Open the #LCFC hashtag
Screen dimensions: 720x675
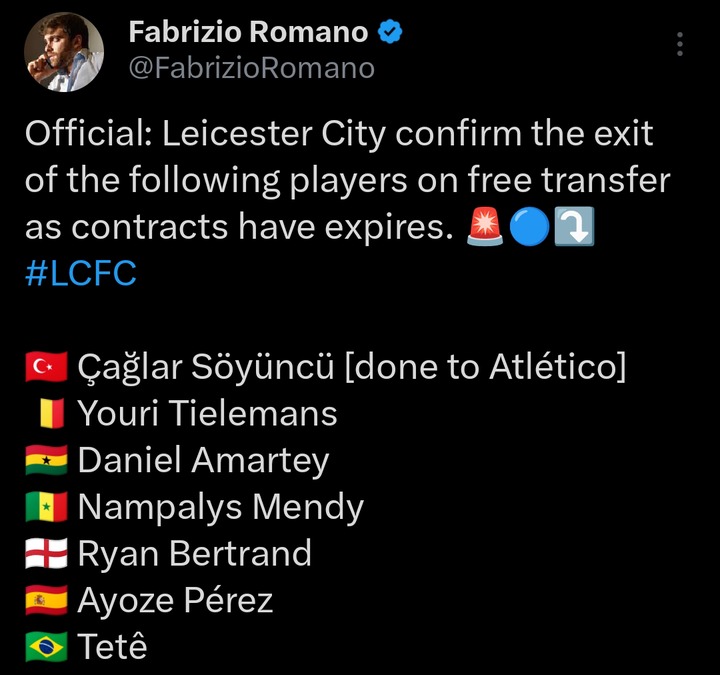80,273
